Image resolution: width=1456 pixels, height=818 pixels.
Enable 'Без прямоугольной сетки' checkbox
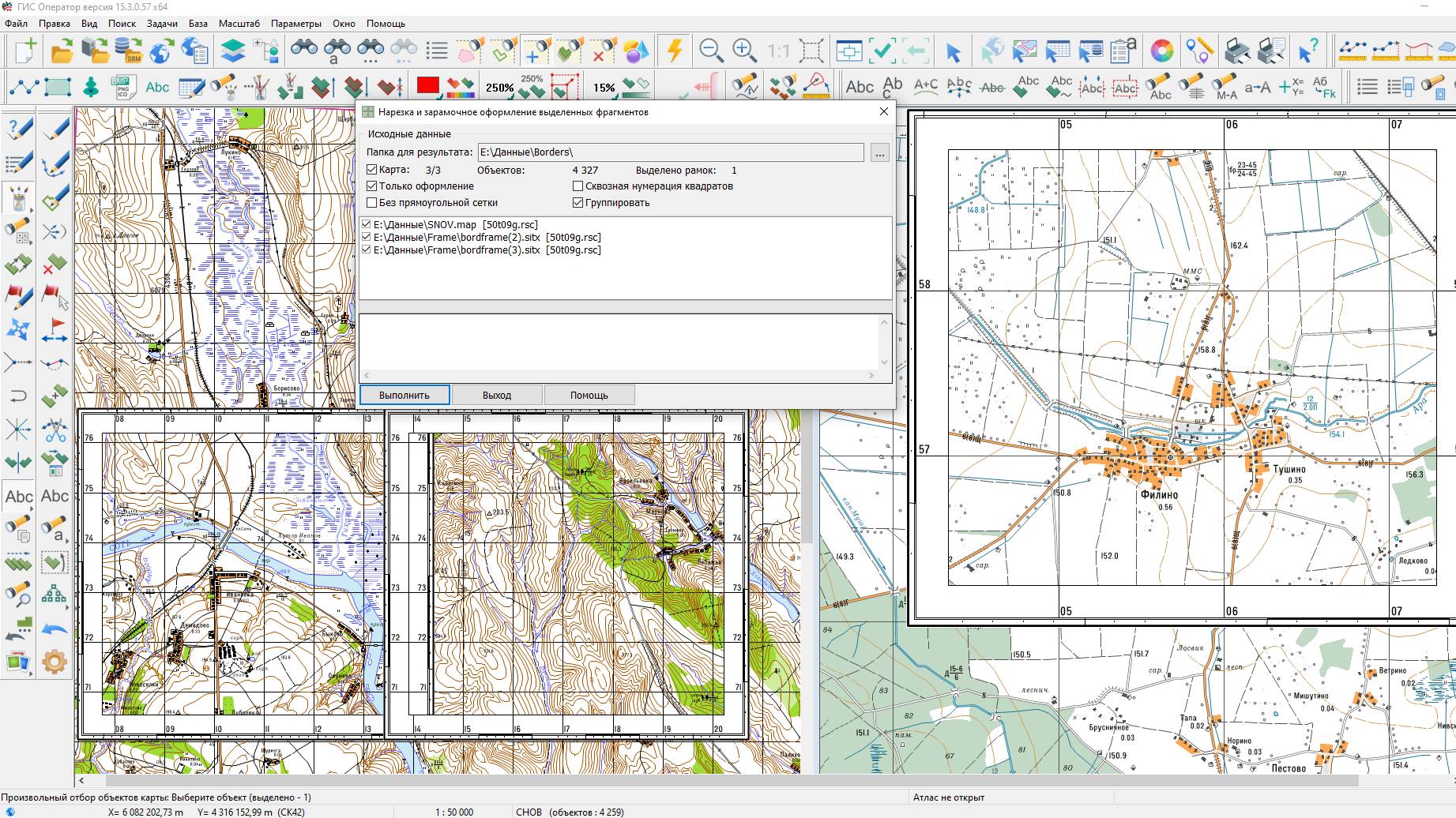372,203
